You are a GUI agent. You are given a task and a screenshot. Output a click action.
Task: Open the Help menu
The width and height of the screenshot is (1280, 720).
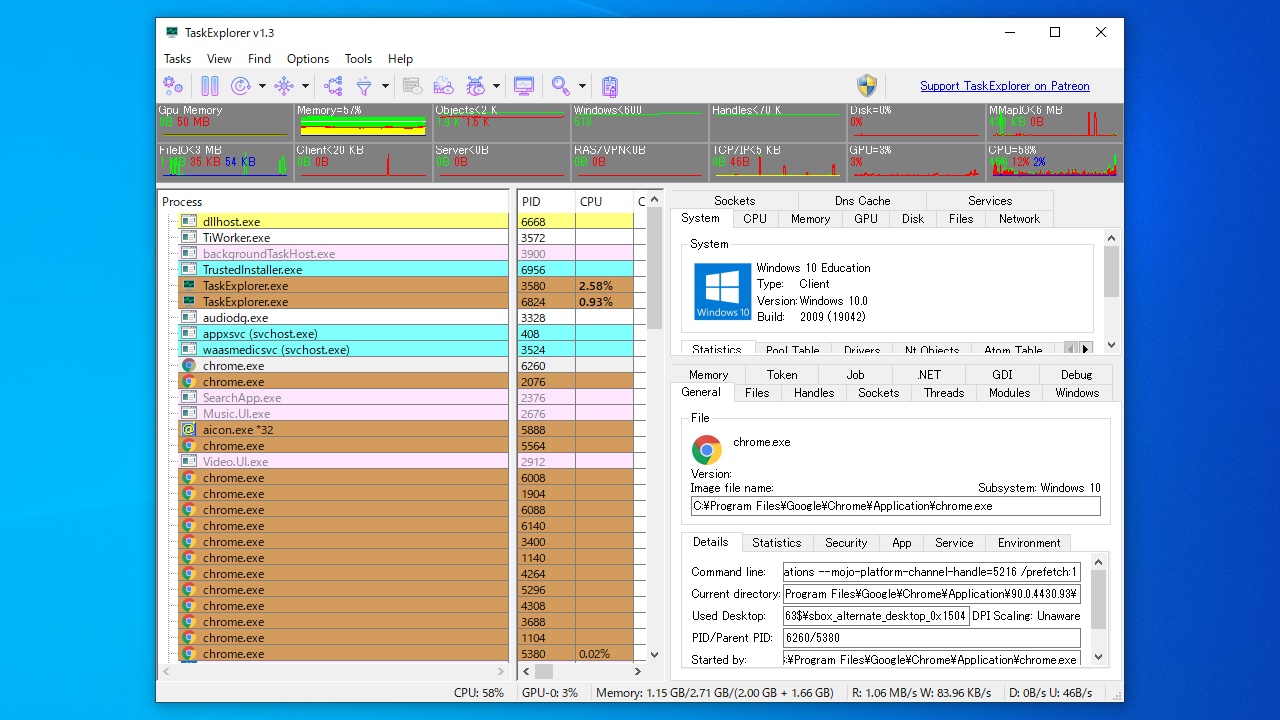pos(400,59)
